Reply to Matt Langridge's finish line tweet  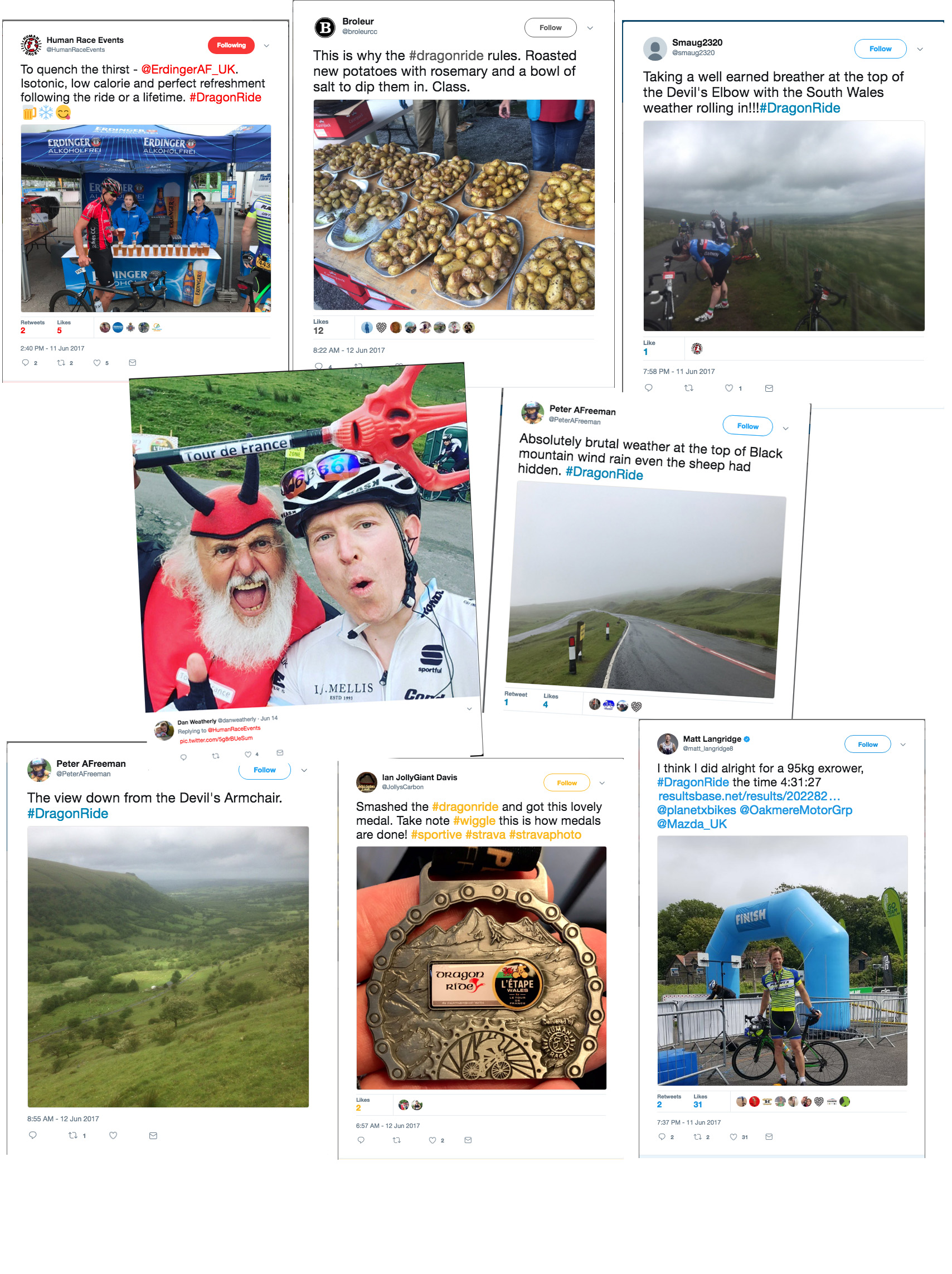(x=661, y=1136)
